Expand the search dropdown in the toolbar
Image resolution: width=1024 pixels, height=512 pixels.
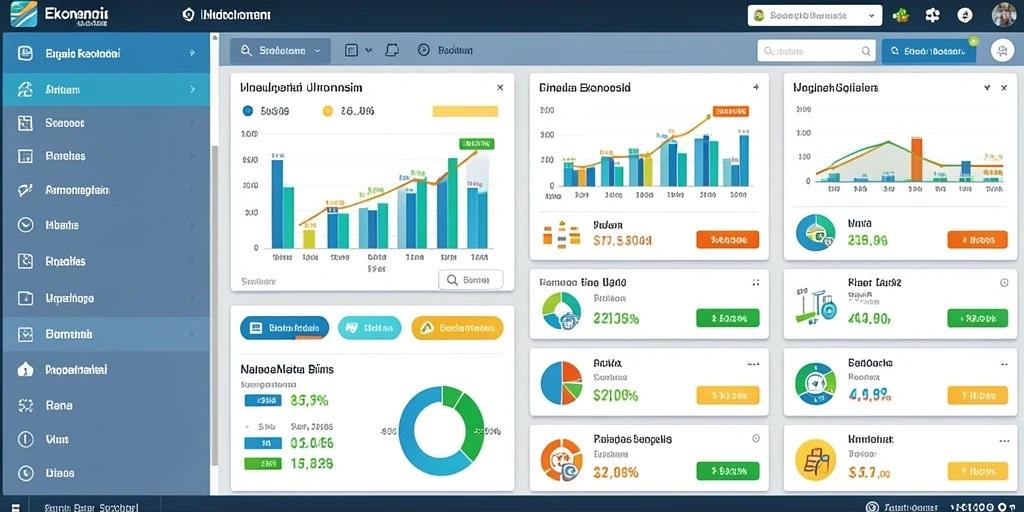pos(280,50)
